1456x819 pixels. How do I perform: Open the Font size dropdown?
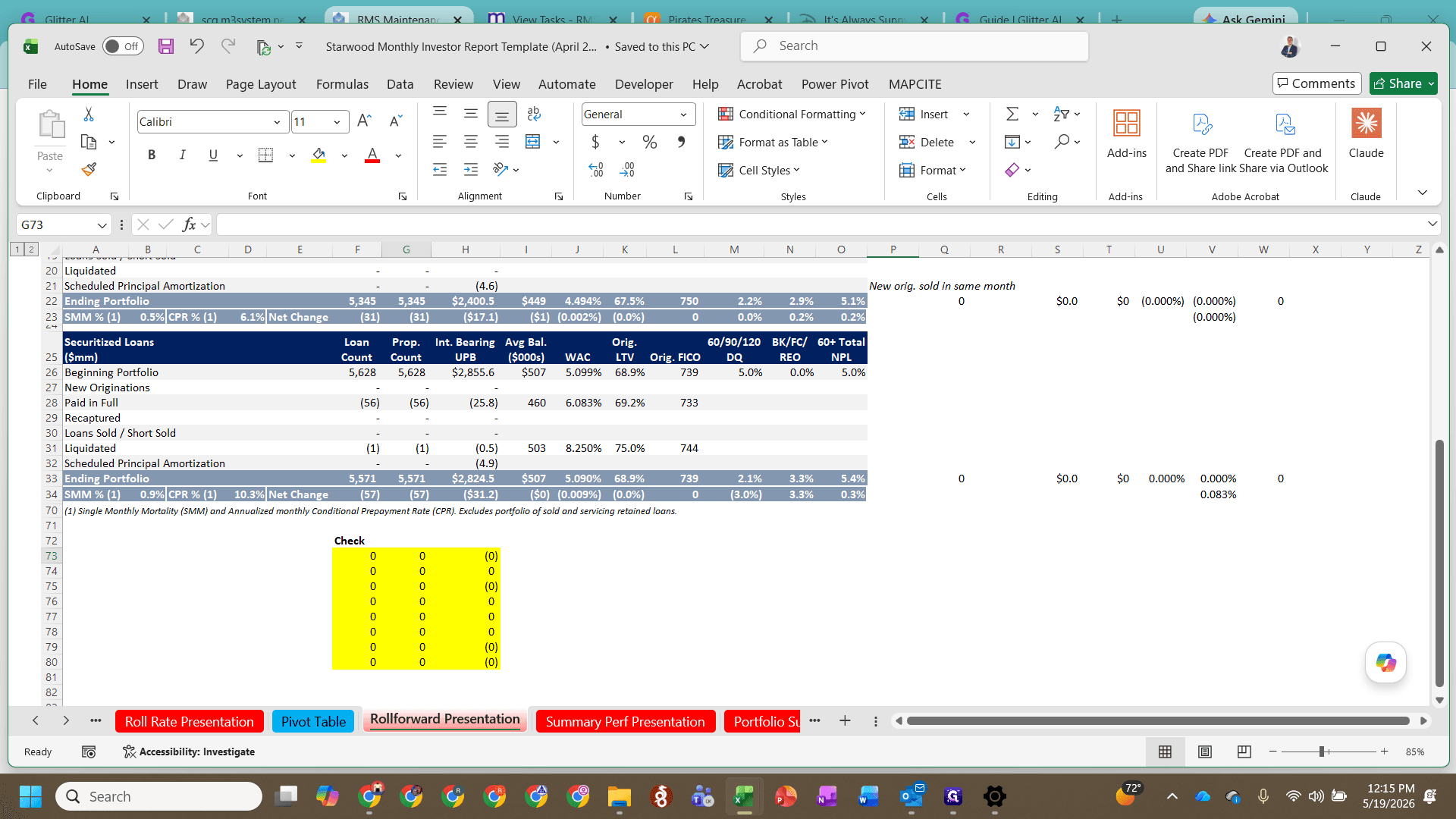click(x=337, y=122)
